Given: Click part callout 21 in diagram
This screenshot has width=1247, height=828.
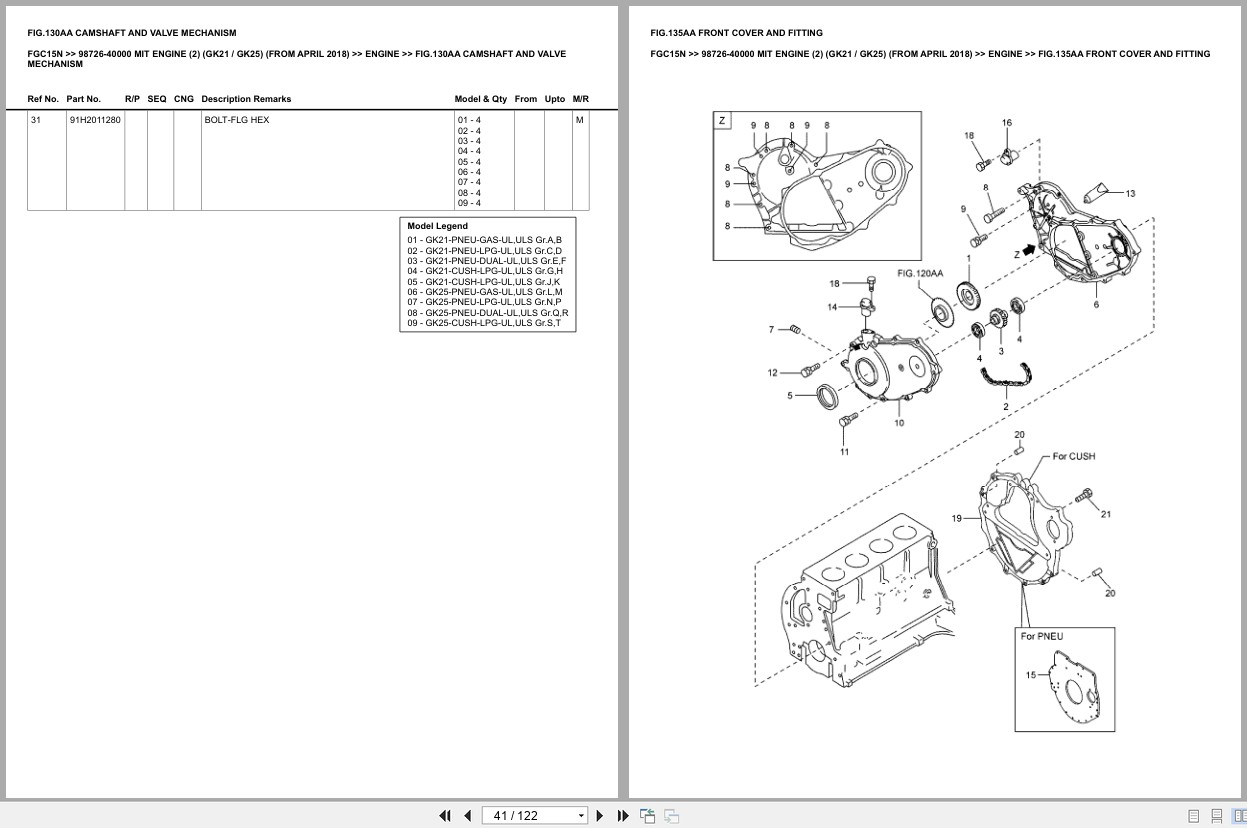Looking at the screenshot, I should pos(1106,514).
